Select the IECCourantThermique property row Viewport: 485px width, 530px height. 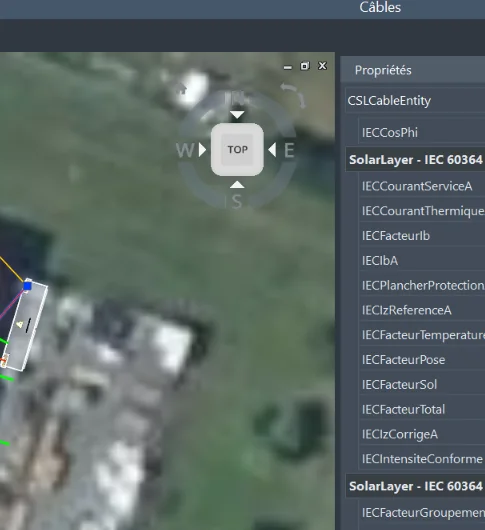click(x=422, y=211)
